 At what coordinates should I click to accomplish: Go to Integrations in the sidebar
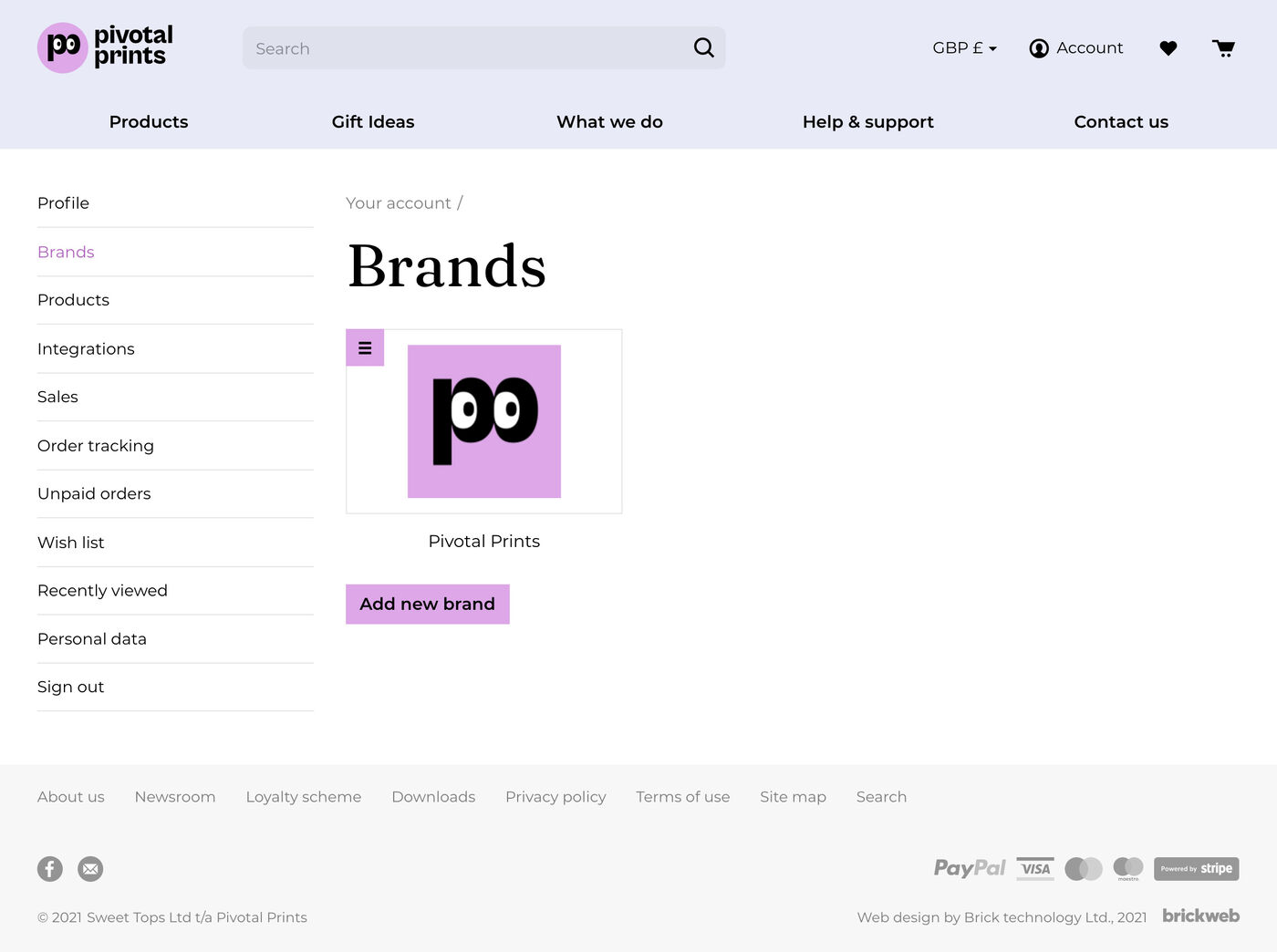pyautogui.click(x=86, y=349)
